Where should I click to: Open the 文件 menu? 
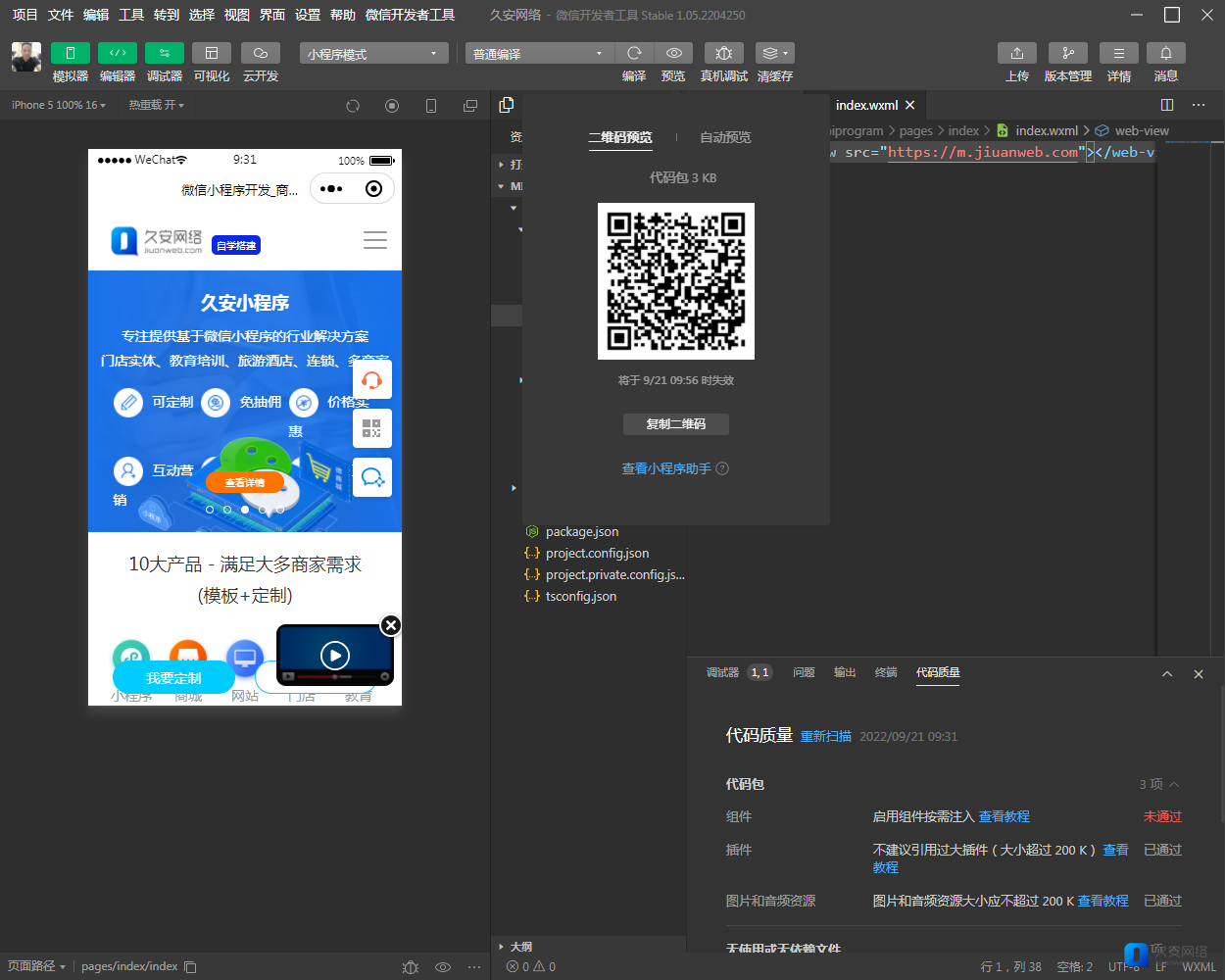tap(61, 15)
